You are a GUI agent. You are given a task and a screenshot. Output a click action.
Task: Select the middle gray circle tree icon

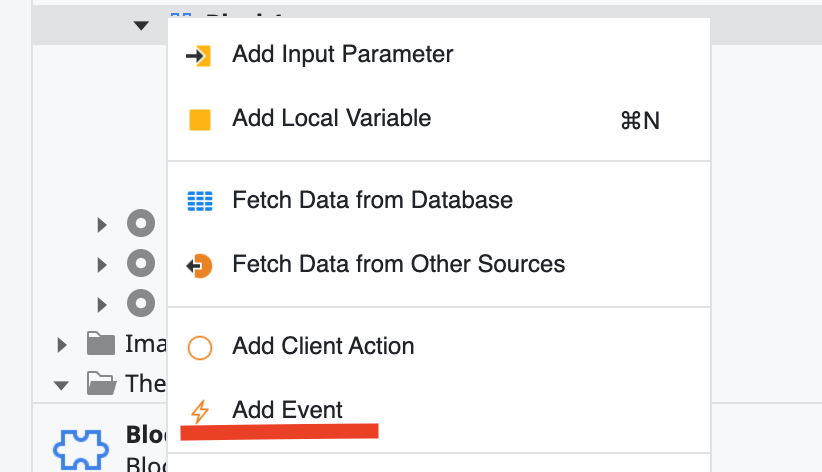(x=141, y=263)
